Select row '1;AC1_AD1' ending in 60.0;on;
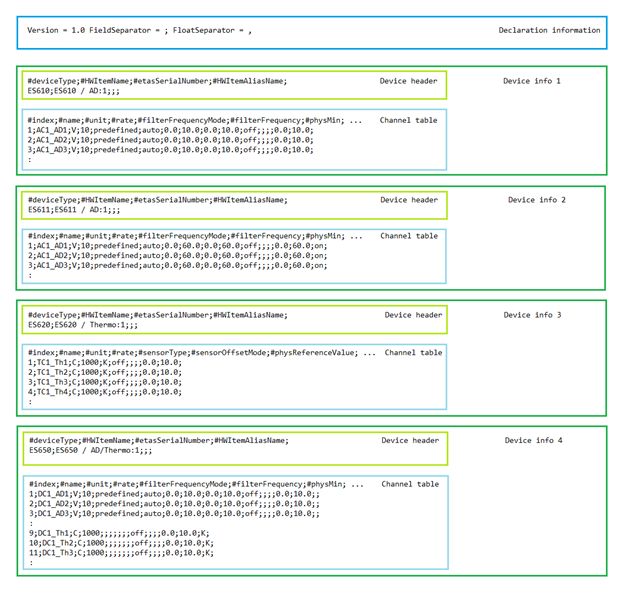Viewport: 623px width, 600px height. [x=178, y=246]
